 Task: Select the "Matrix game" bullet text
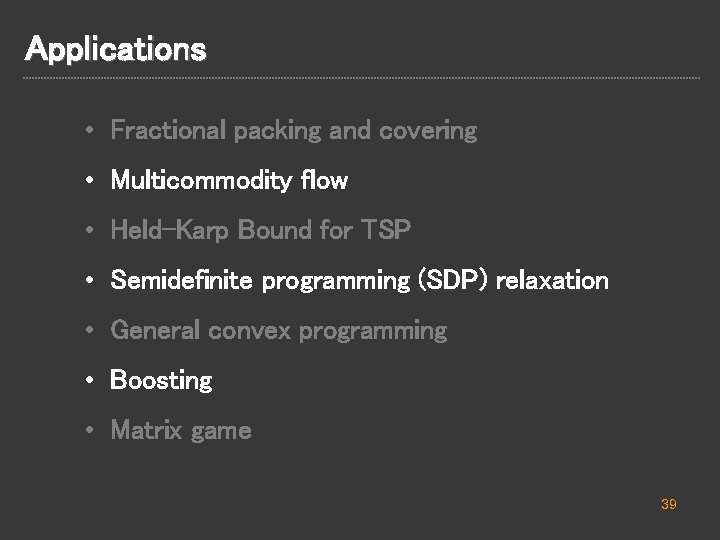(180, 431)
